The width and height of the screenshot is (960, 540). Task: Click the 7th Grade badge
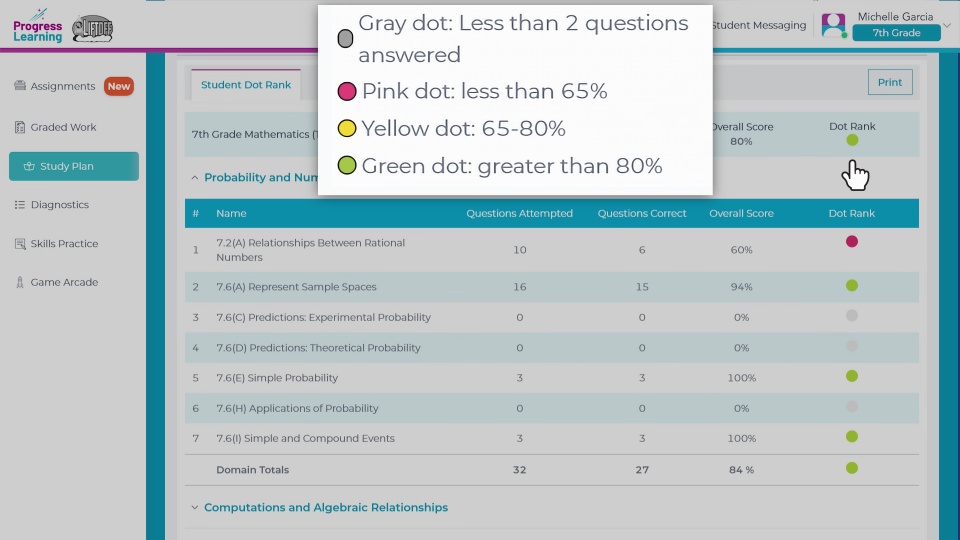pos(895,33)
